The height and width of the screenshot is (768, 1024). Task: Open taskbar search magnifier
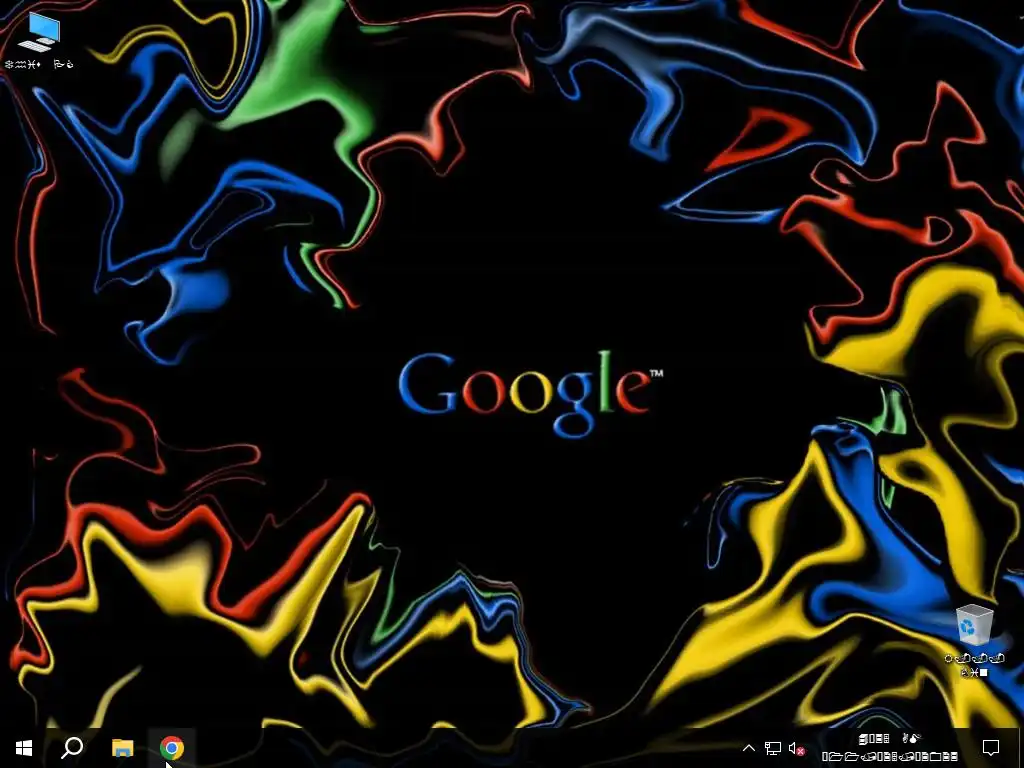click(72, 748)
